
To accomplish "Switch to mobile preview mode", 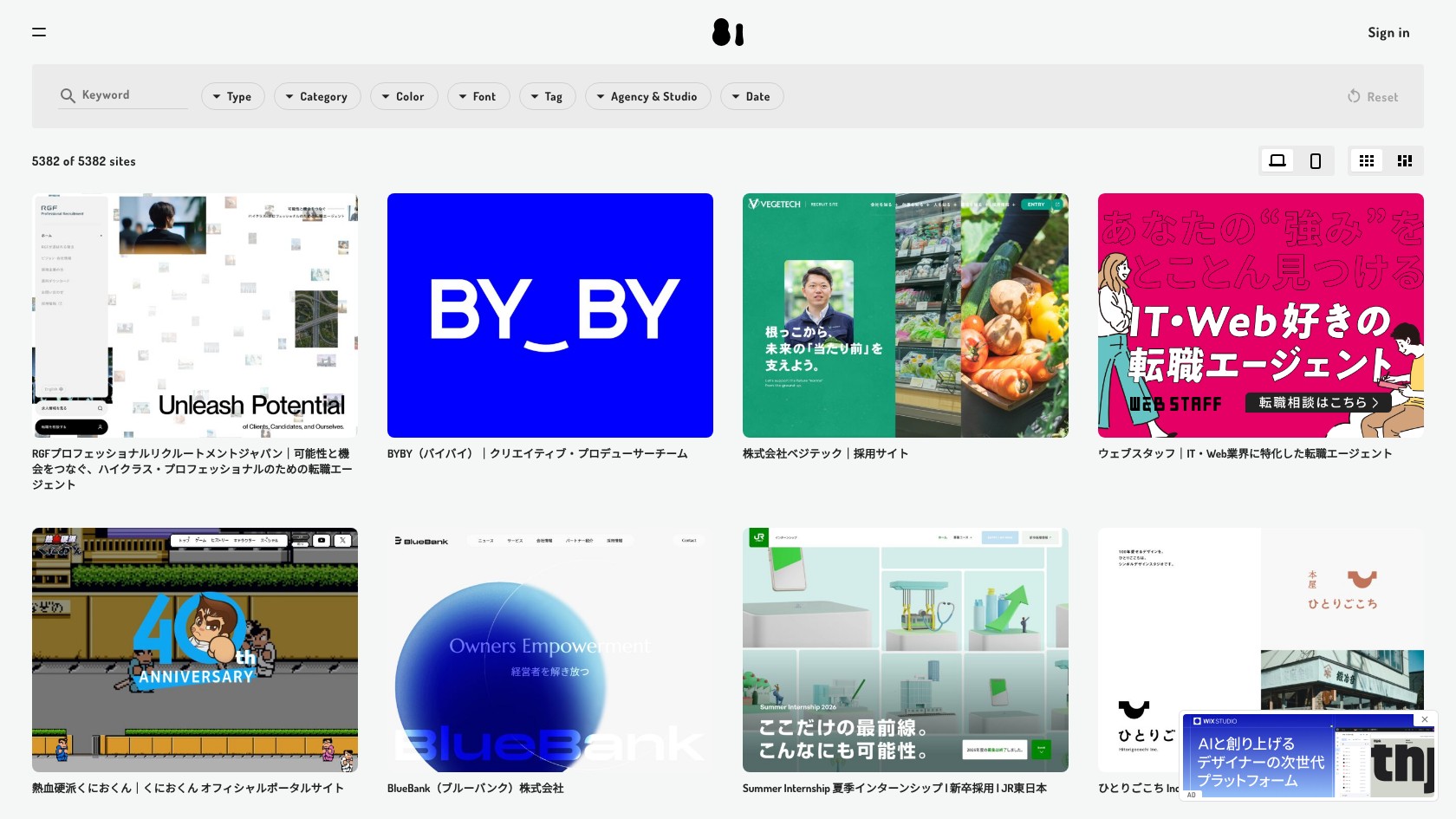I will (x=1316, y=160).
